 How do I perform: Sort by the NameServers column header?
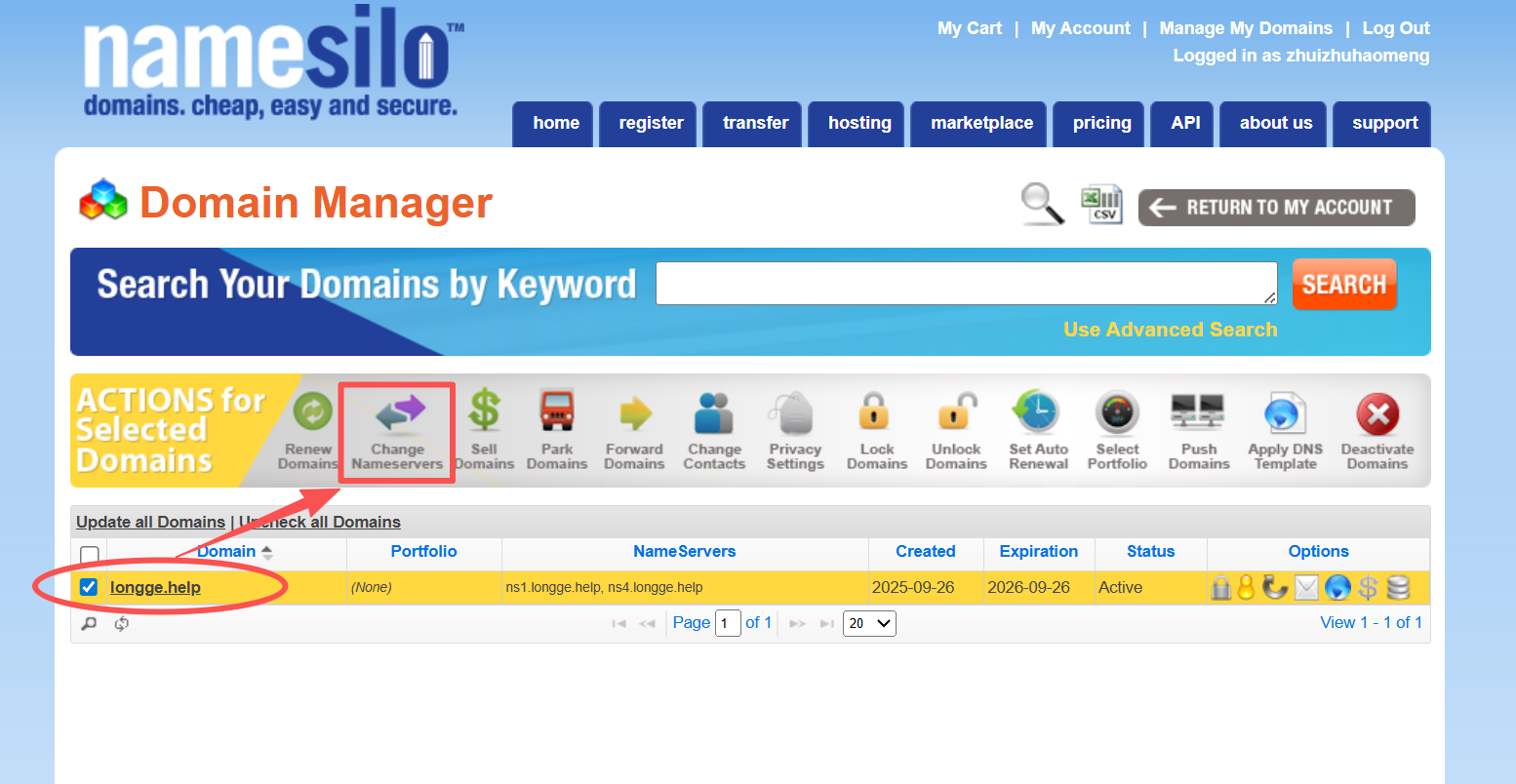coord(684,551)
